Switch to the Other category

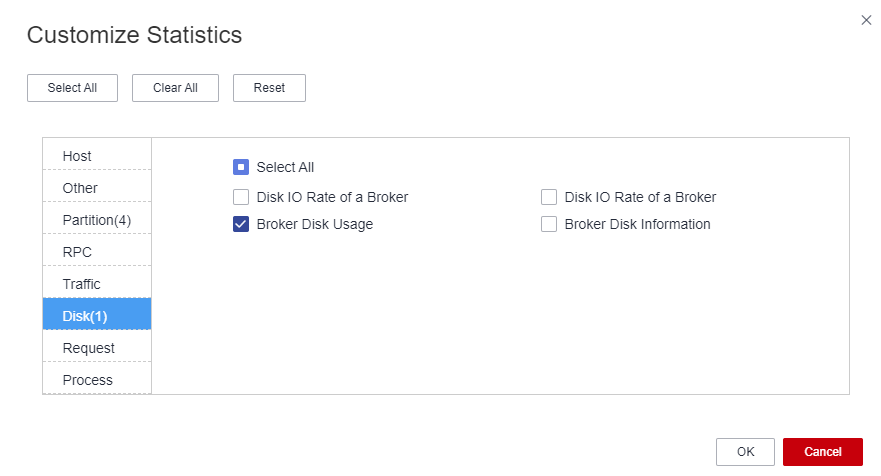(x=97, y=186)
